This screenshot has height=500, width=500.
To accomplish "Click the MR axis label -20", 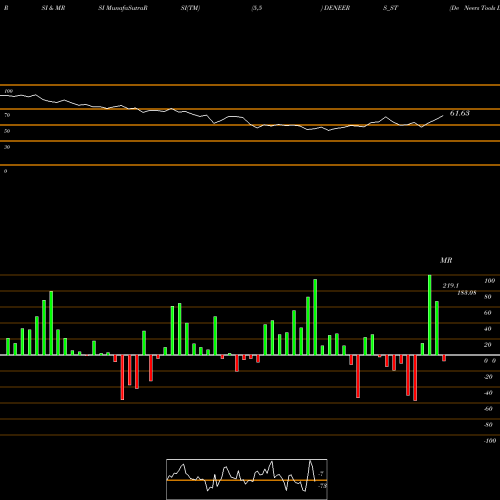I will [488, 377].
